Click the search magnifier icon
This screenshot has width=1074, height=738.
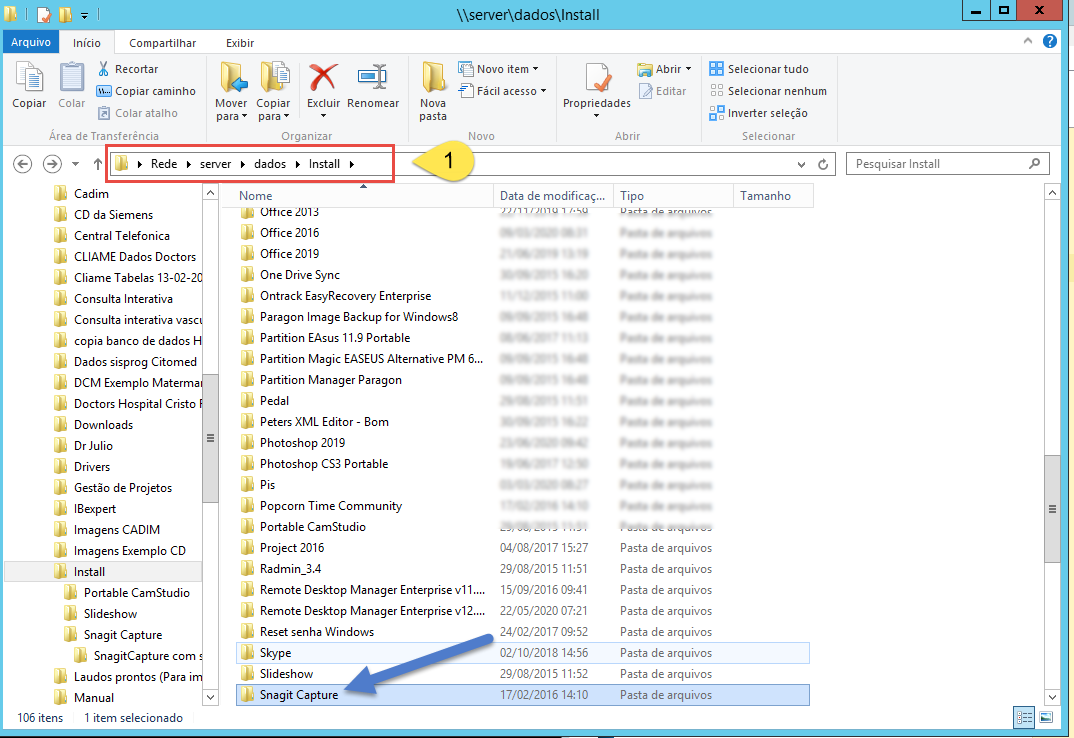click(1034, 164)
